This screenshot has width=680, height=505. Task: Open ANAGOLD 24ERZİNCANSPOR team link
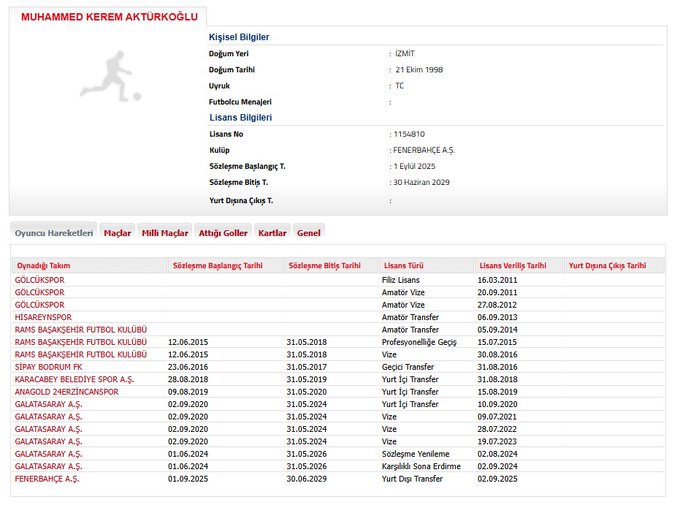click(x=66, y=392)
